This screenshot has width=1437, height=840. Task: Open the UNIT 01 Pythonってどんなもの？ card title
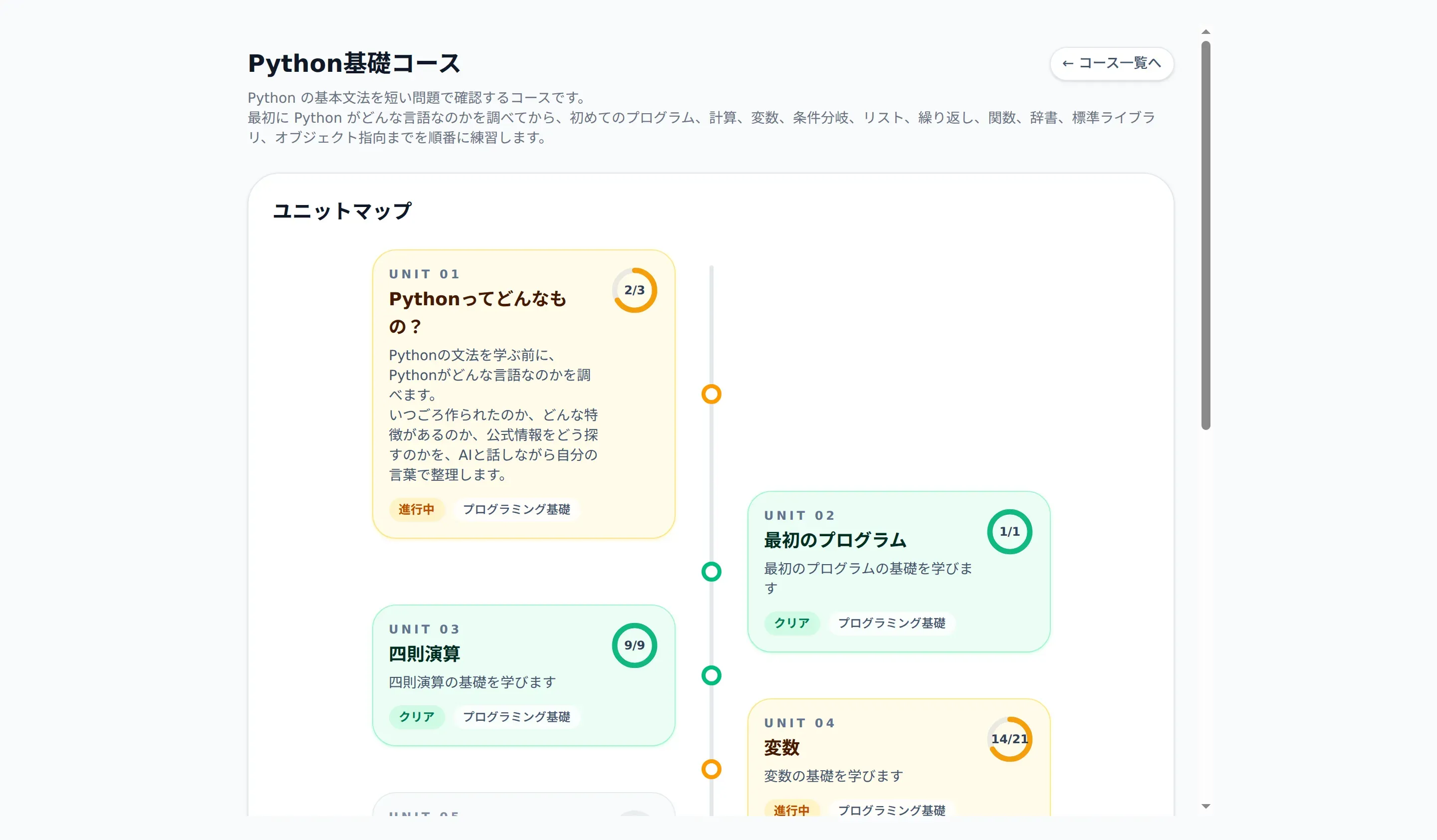pos(478,312)
